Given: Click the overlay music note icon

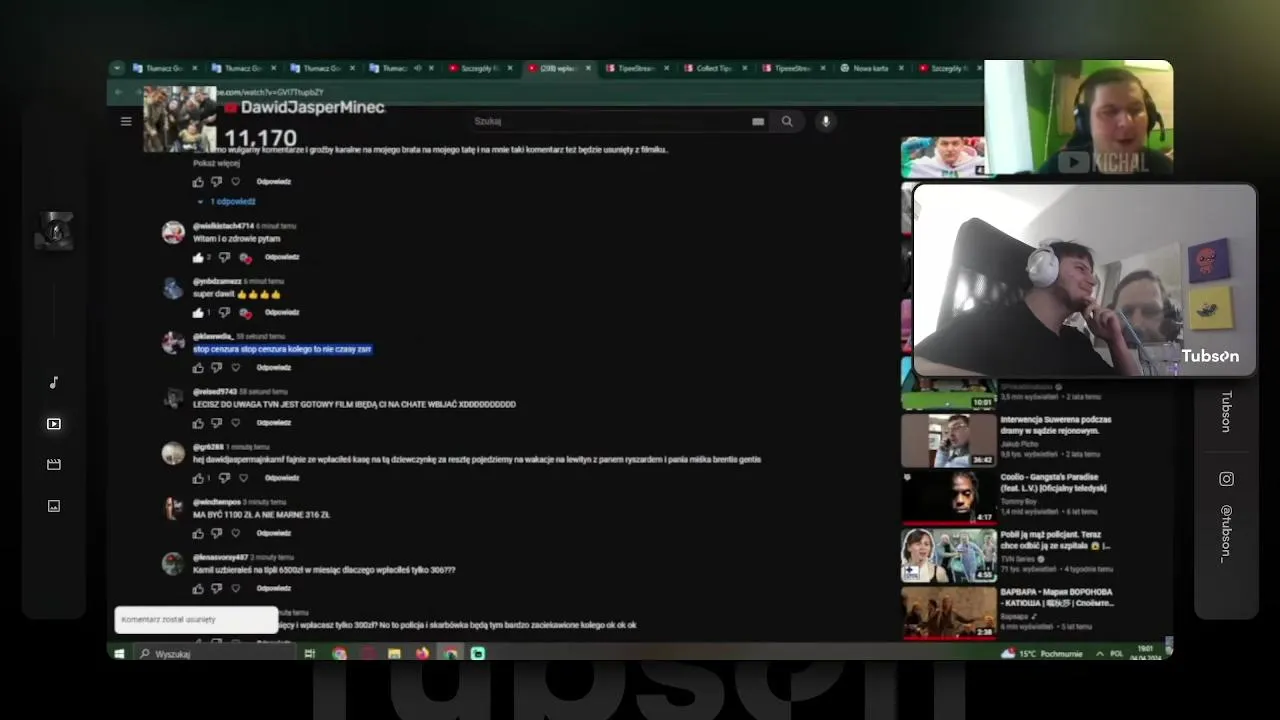Looking at the screenshot, I should coord(54,382).
